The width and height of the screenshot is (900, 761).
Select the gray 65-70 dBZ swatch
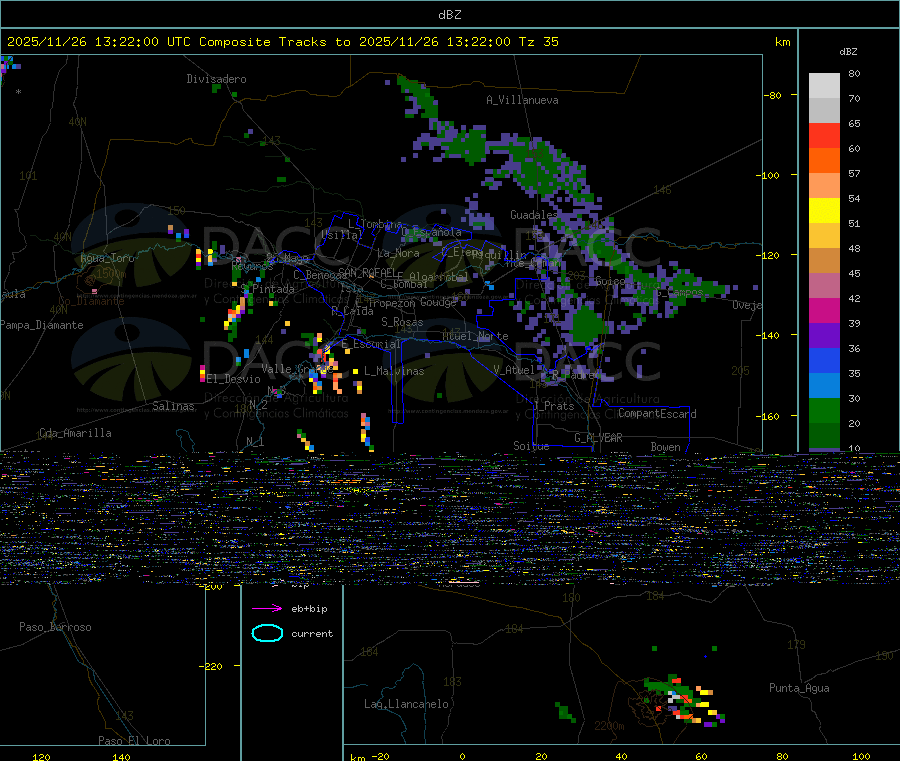(824, 111)
